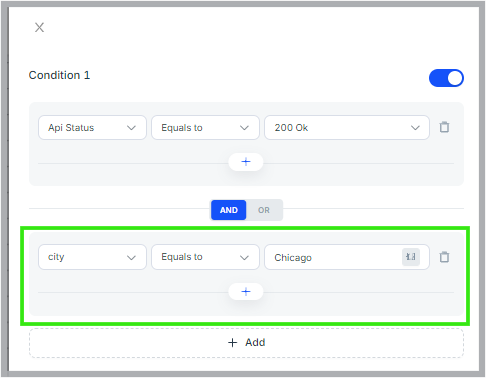The image size is (486, 378).
Task: Click the chevron arrow beside city
Action: tap(131, 258)
